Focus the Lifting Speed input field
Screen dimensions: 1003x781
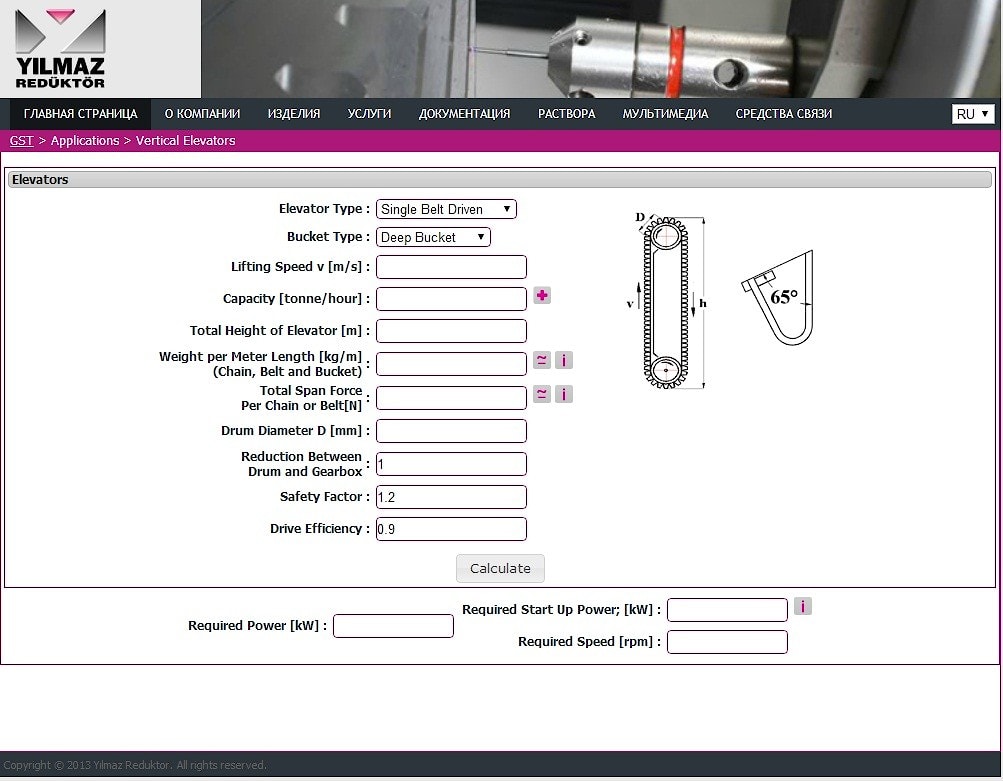(x=451, y=267)
